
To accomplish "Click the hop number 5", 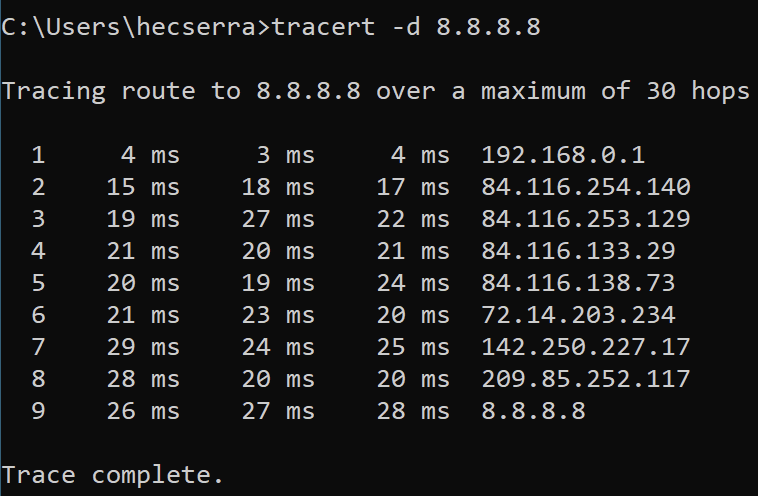I will (38, 283).
